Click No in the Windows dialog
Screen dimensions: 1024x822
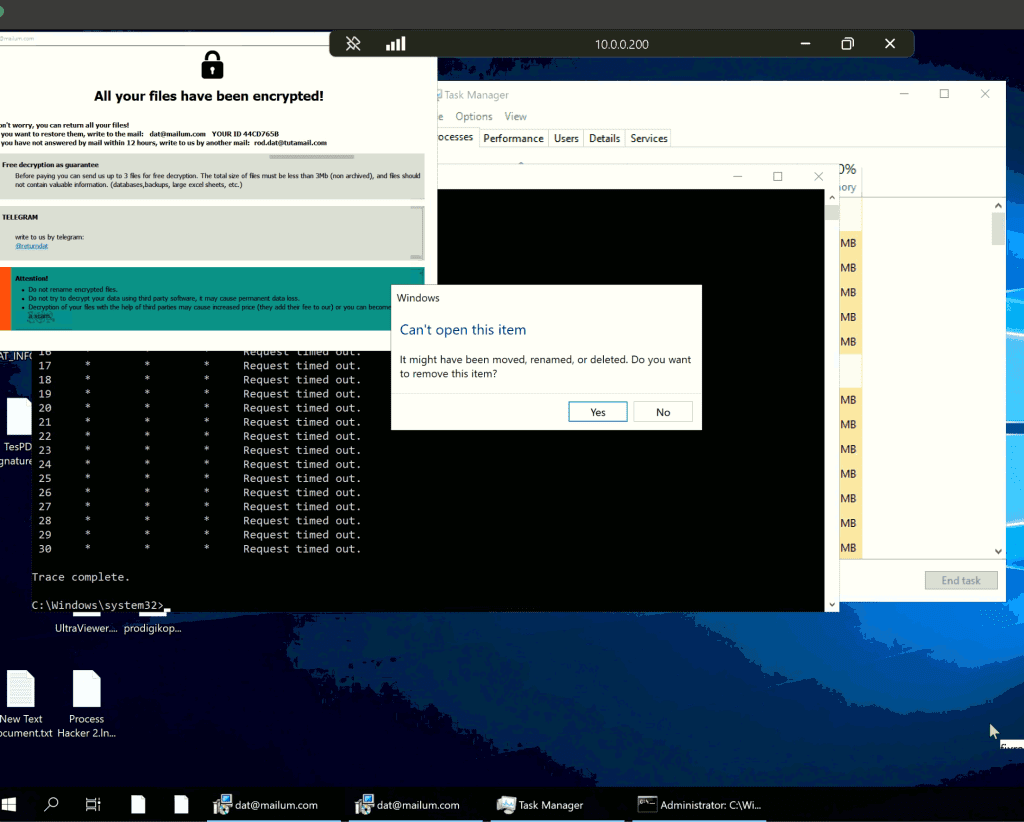pyautogui.click(x=662, y=412)
